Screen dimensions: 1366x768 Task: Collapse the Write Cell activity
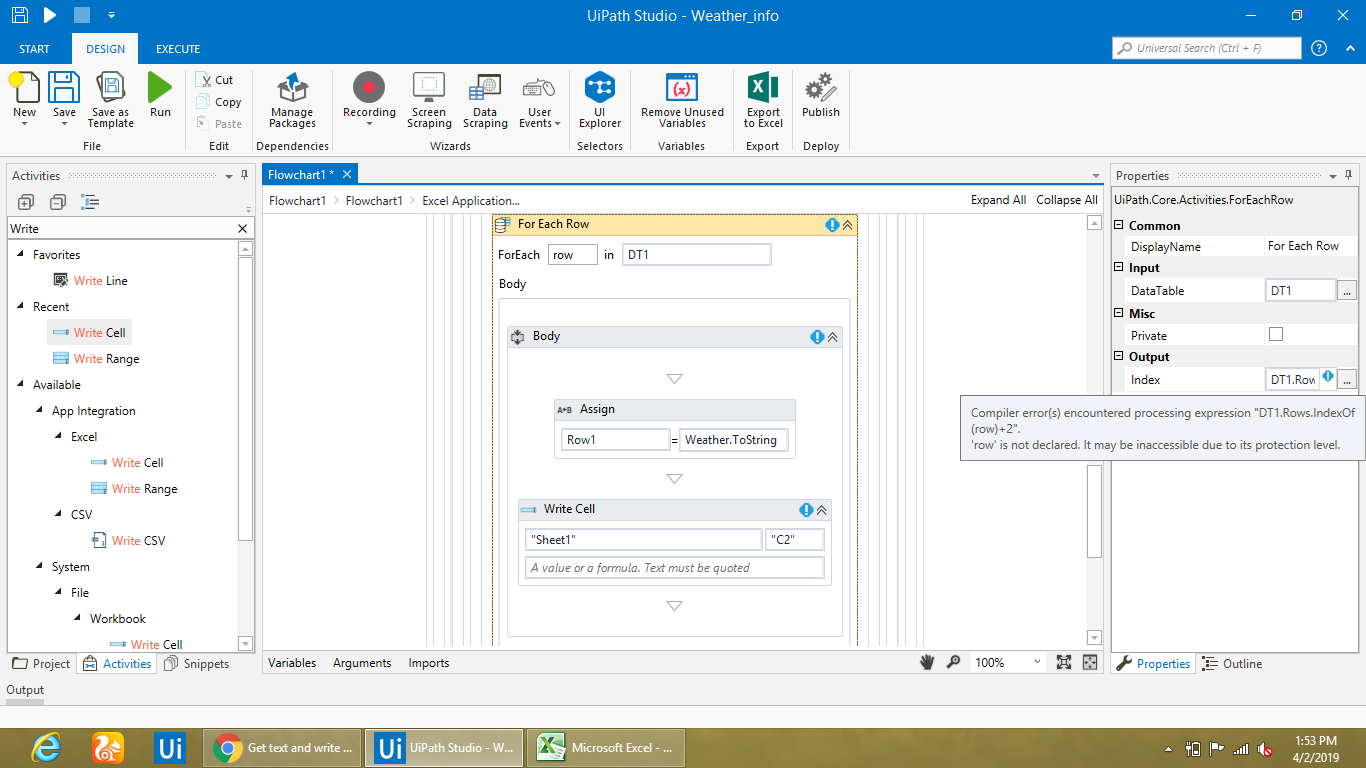tap(822, 510)
